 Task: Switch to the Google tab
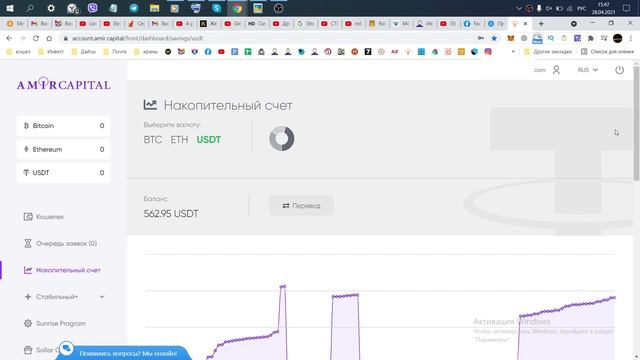306,24
